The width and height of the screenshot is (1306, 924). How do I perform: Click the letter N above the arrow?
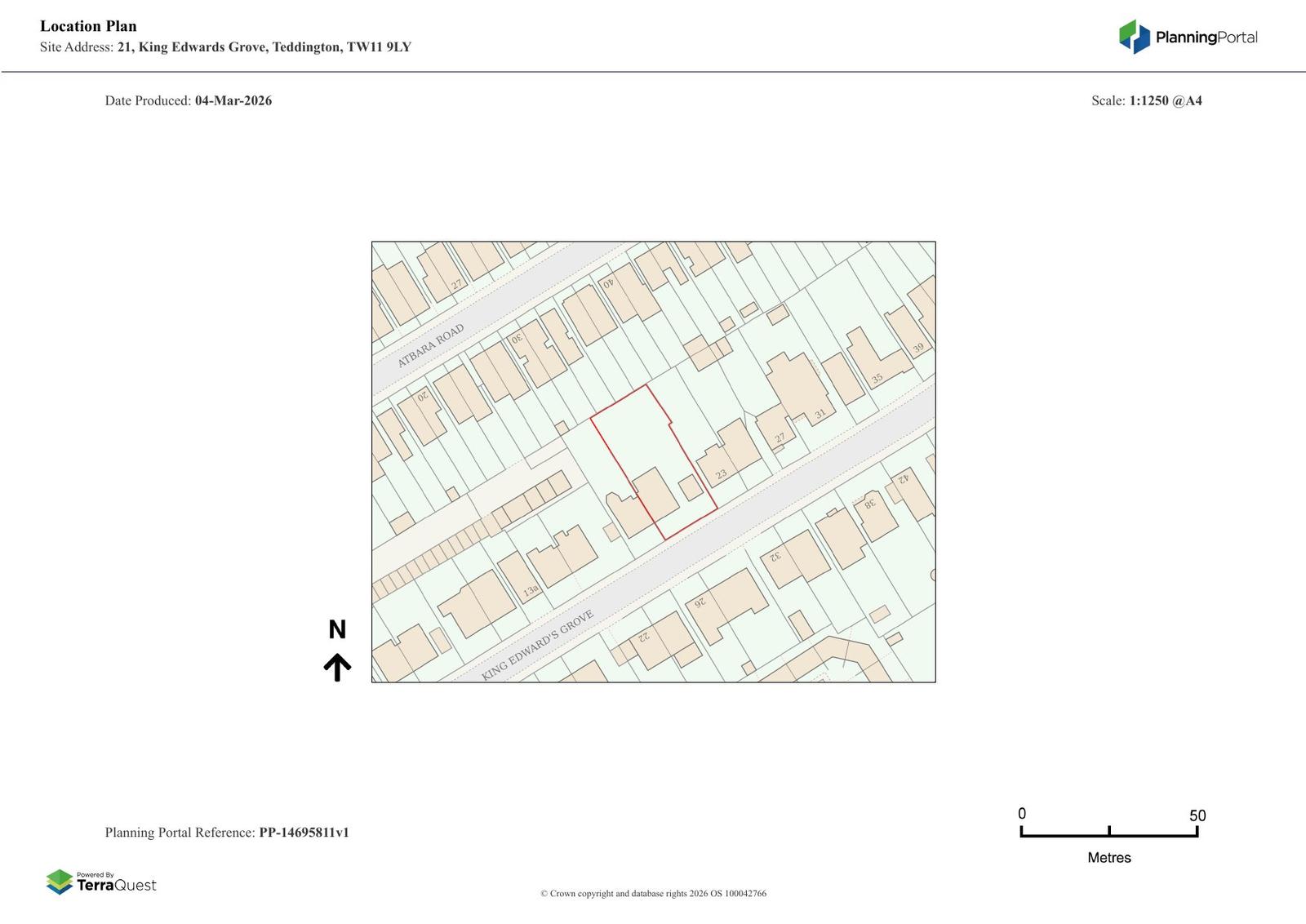click(337, 629)
